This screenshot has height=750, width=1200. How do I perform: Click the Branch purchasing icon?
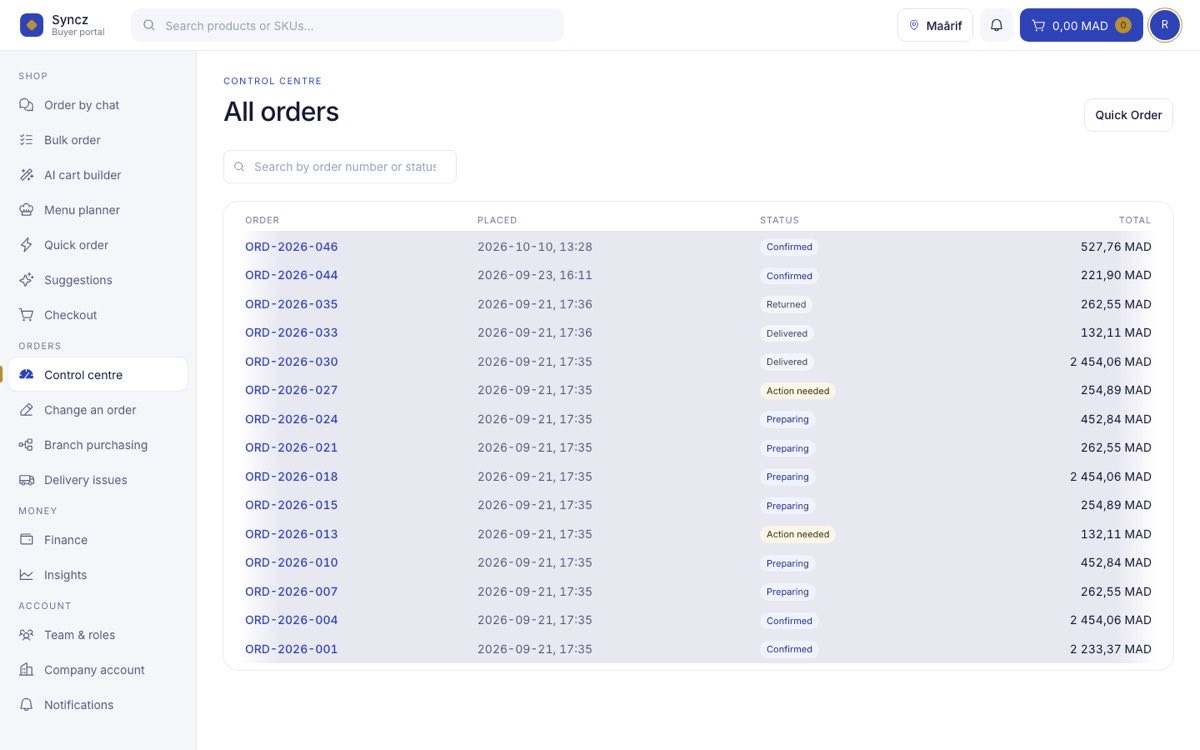(26, 445)
